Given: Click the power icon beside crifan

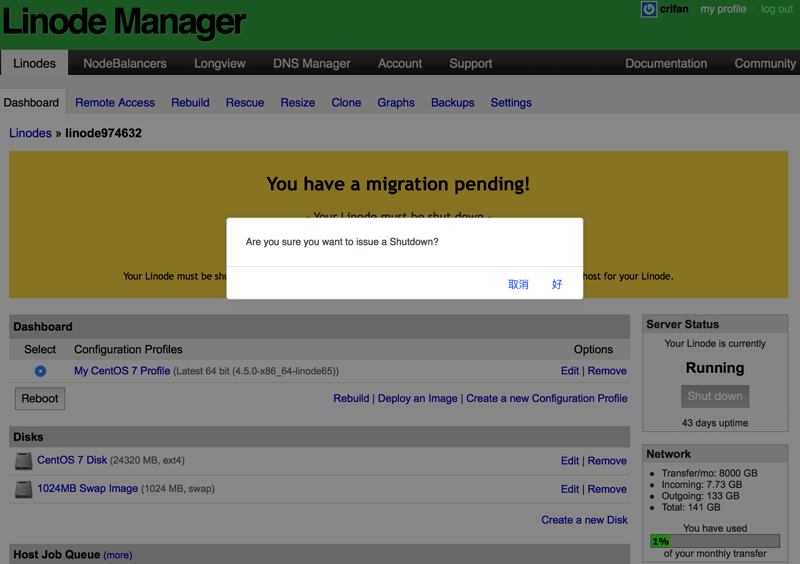Looking at the screenshot, I should point(648,9).
